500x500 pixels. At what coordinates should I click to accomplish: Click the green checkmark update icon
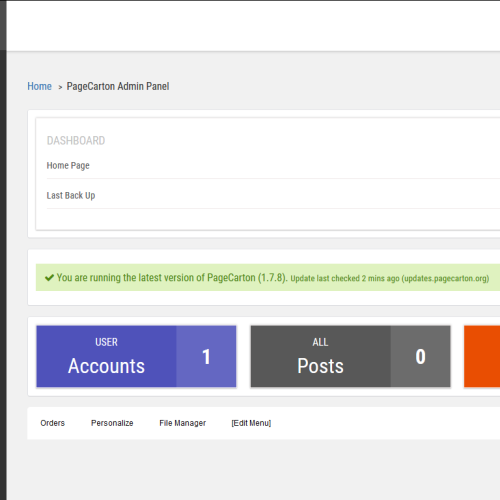pyautogui.click(x=49, y=277)
